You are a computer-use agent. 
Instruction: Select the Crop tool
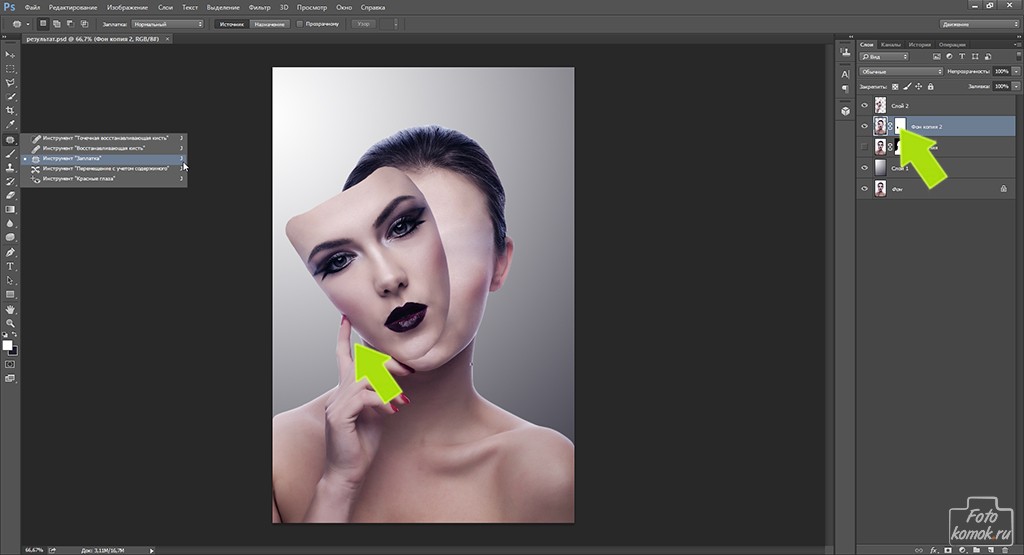click(10, 110)
